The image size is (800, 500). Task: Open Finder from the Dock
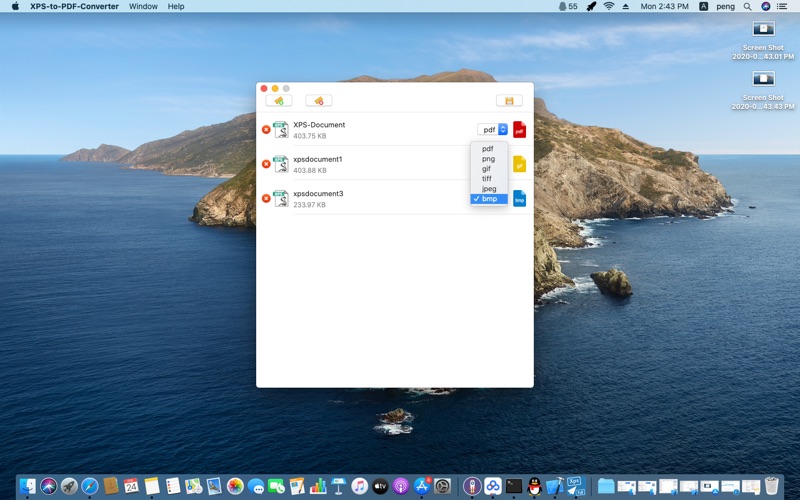pos(28,486)
